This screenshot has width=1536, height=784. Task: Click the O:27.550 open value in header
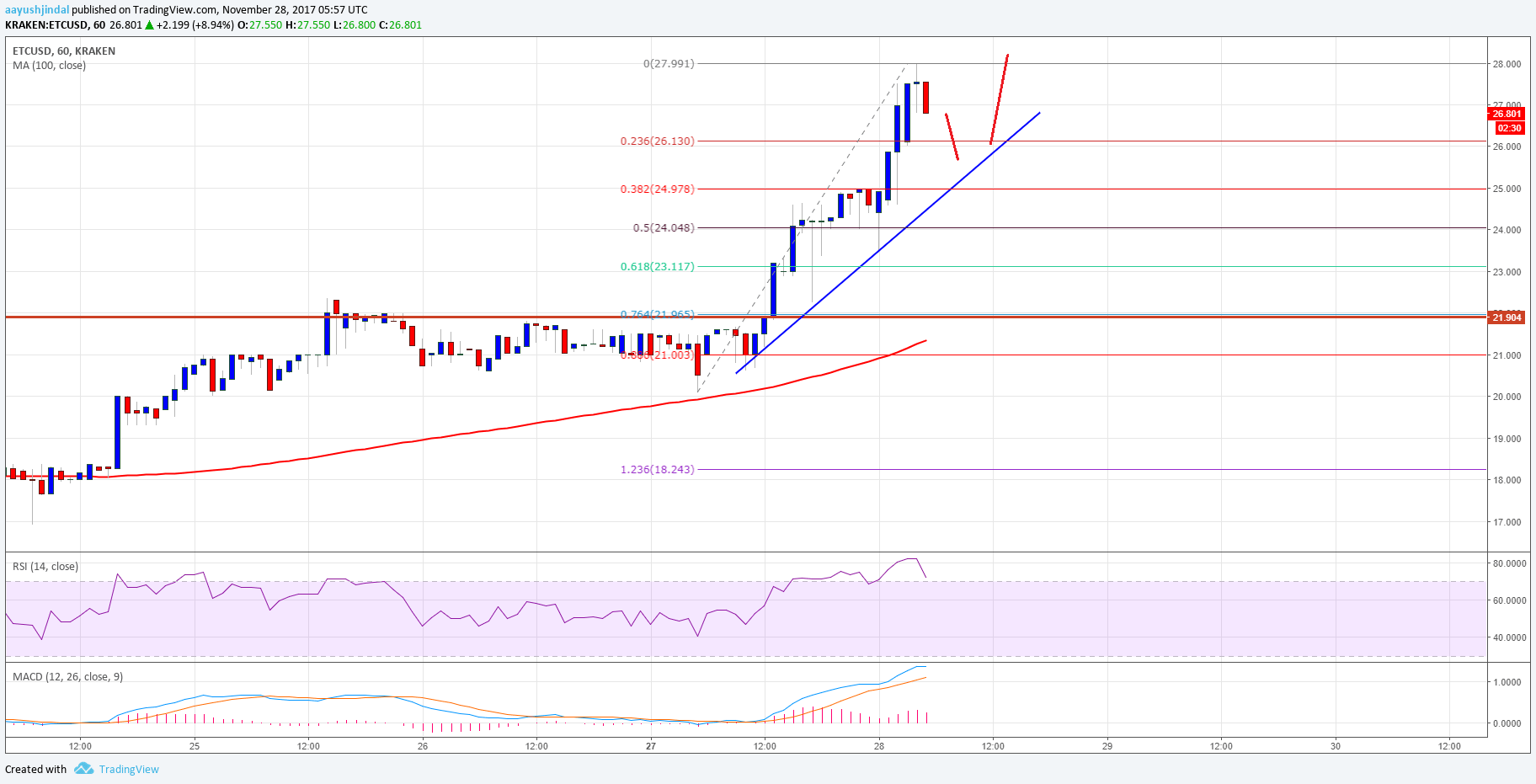pyautogui.click(x=260, y=25)
